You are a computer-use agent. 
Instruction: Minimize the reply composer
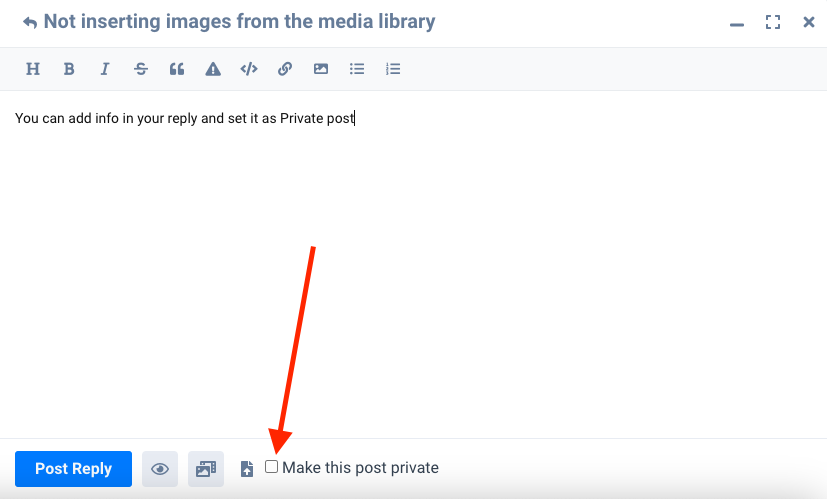pyautogui.click(x=737, y=24)
